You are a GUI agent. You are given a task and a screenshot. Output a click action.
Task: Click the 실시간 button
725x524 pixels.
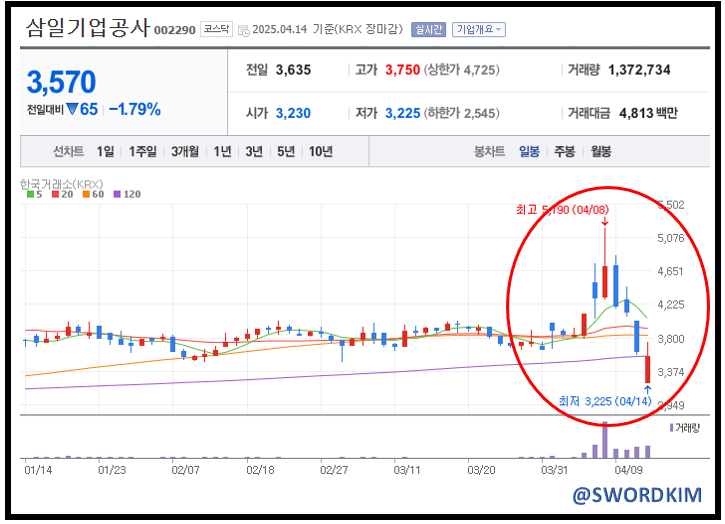tap(428, 30)
